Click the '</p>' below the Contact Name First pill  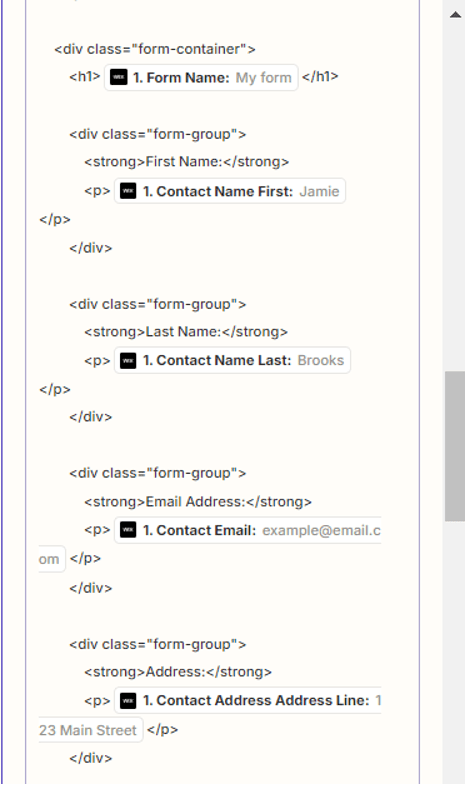(55, 219)
